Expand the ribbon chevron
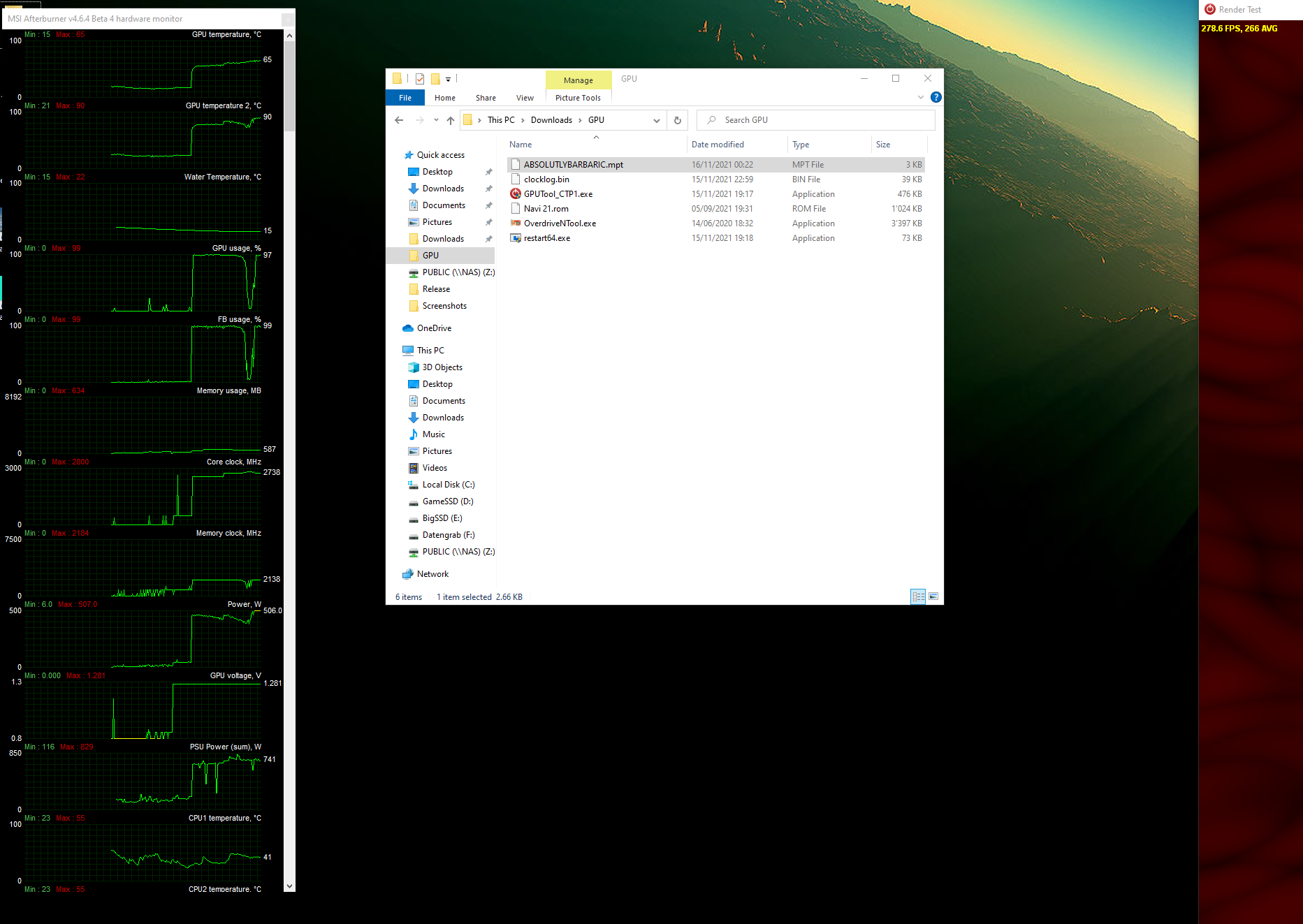 921,97
